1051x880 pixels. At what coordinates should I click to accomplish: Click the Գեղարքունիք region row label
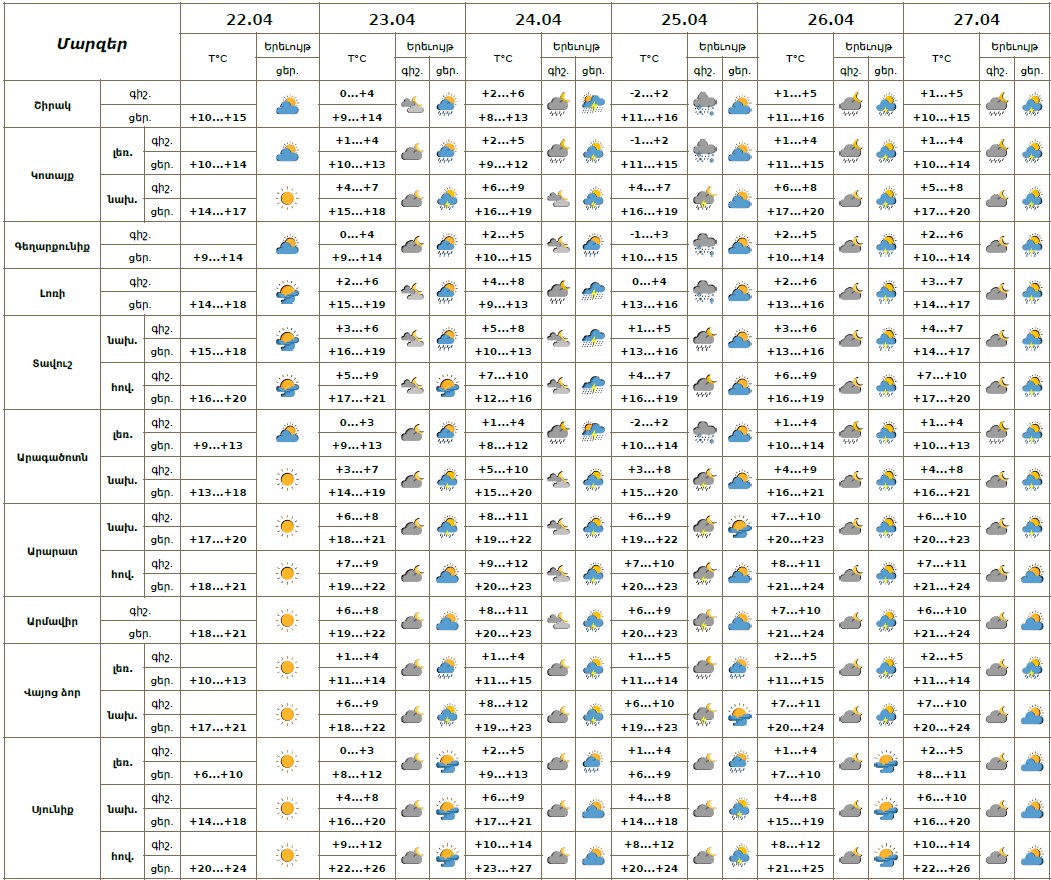pos(52,245)
